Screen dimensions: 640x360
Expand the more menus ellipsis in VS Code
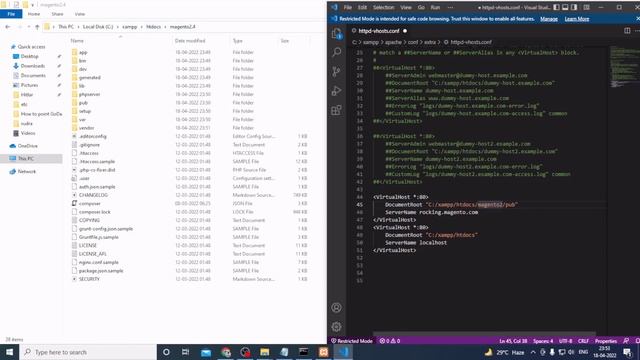pos(450,7)
